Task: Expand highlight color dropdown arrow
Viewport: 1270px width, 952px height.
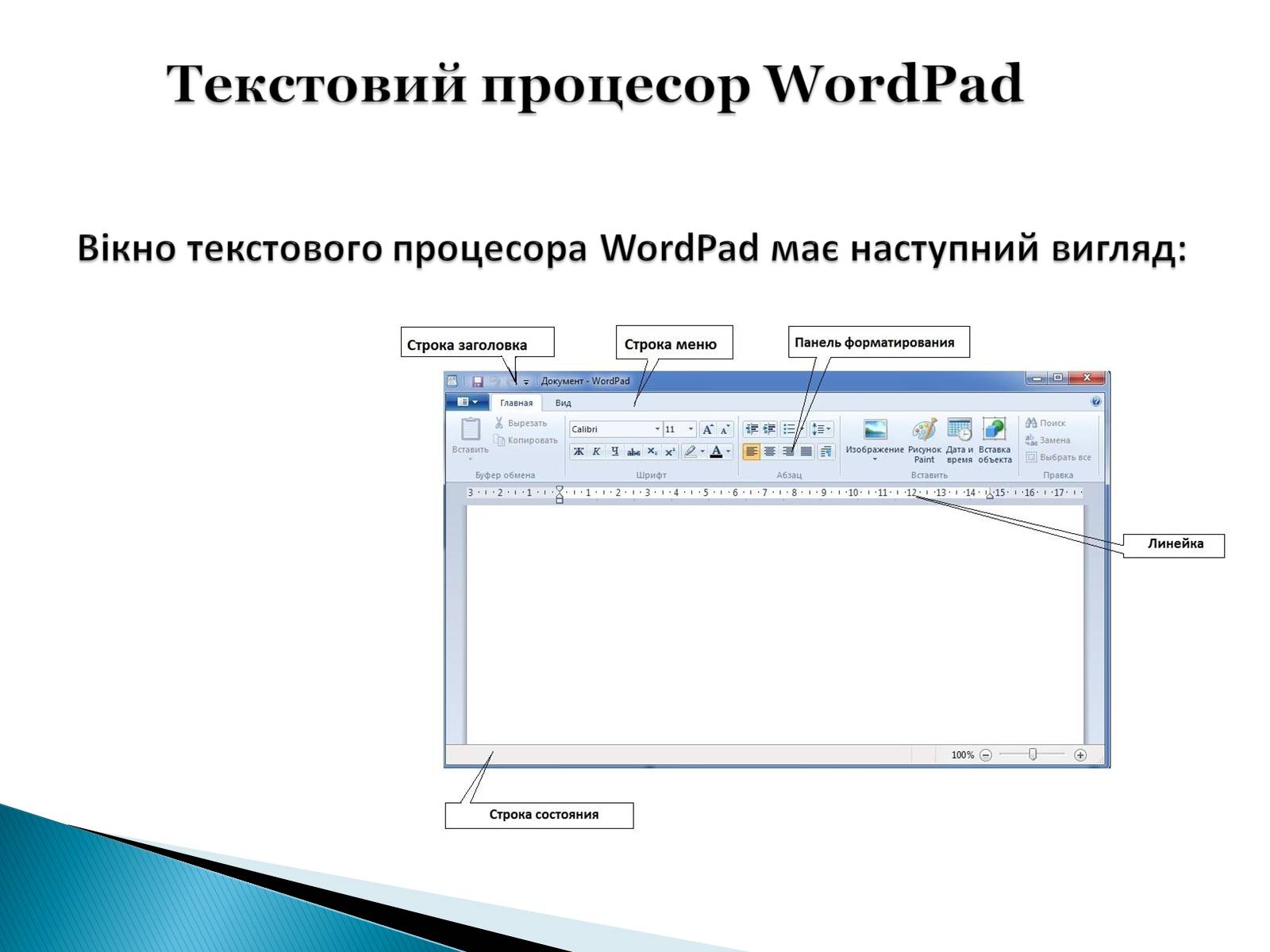Action: (702, 451)
